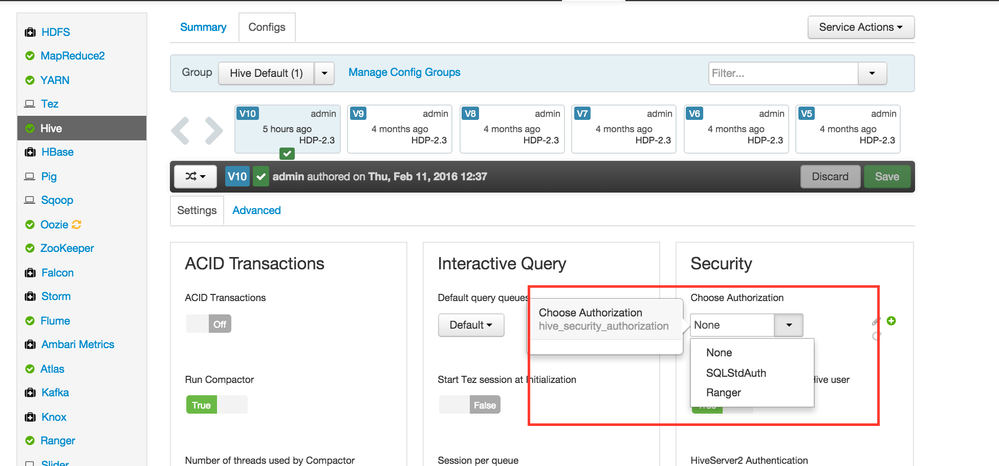Switch to the Configs tab
The width and height of the screenshot is (999, 466).
tap(267, 27)
